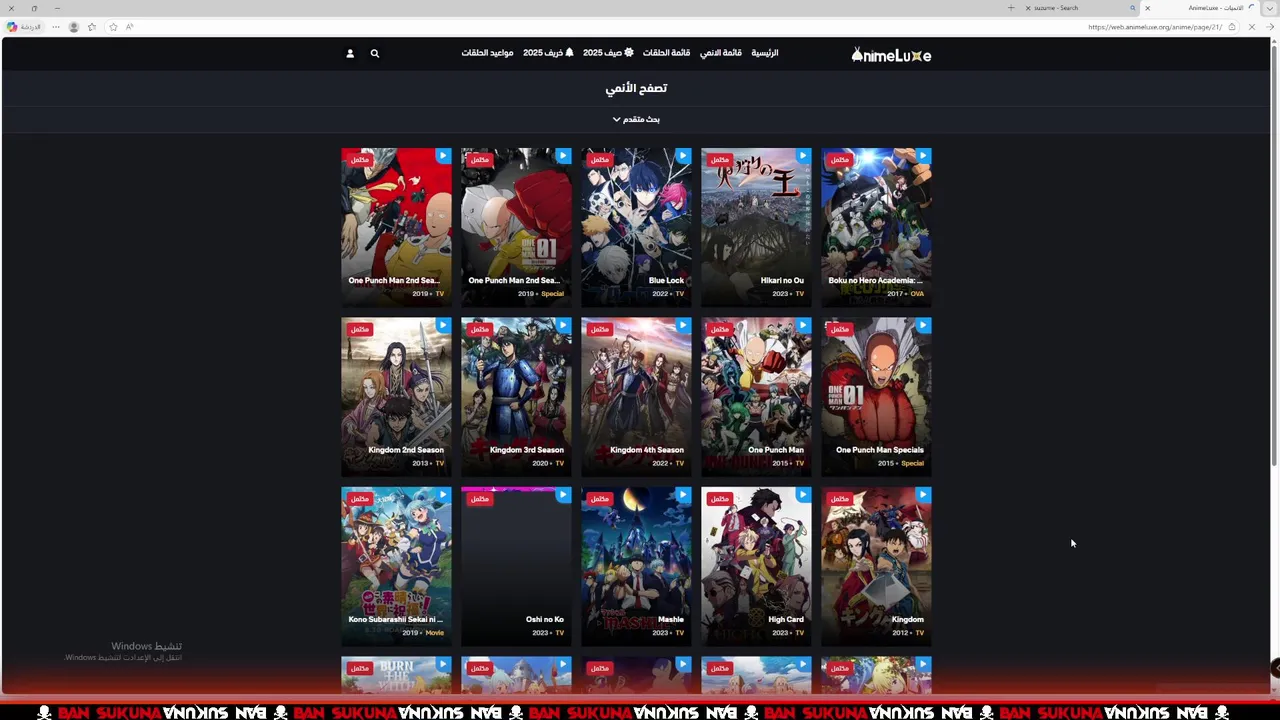View site information lock icon
This screenshot has width=1280, height=720.
(x=1232, y=27)
